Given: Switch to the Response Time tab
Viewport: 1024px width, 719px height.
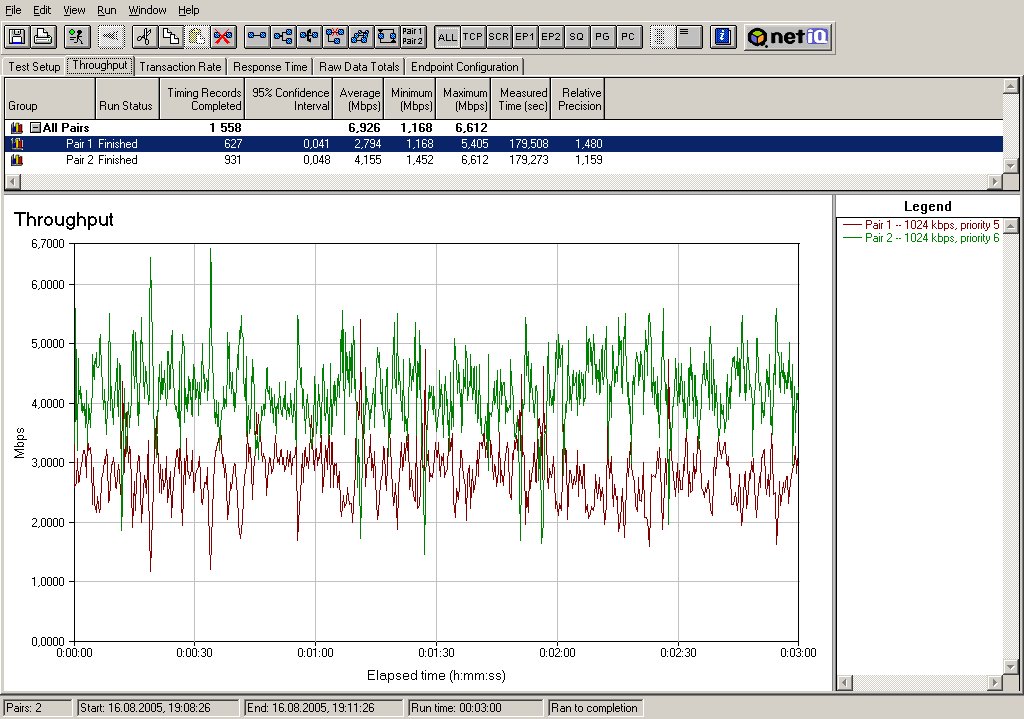Looking at the screenshot, I should click(x=271, y=67).
